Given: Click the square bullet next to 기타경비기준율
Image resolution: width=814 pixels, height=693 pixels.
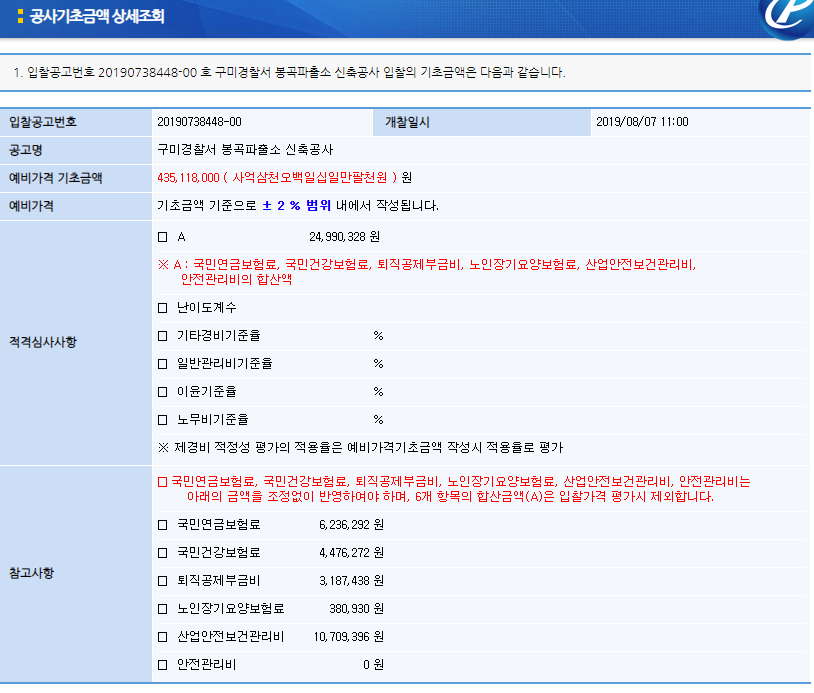Looking at the screenshot, I should [x=162, y=336].
